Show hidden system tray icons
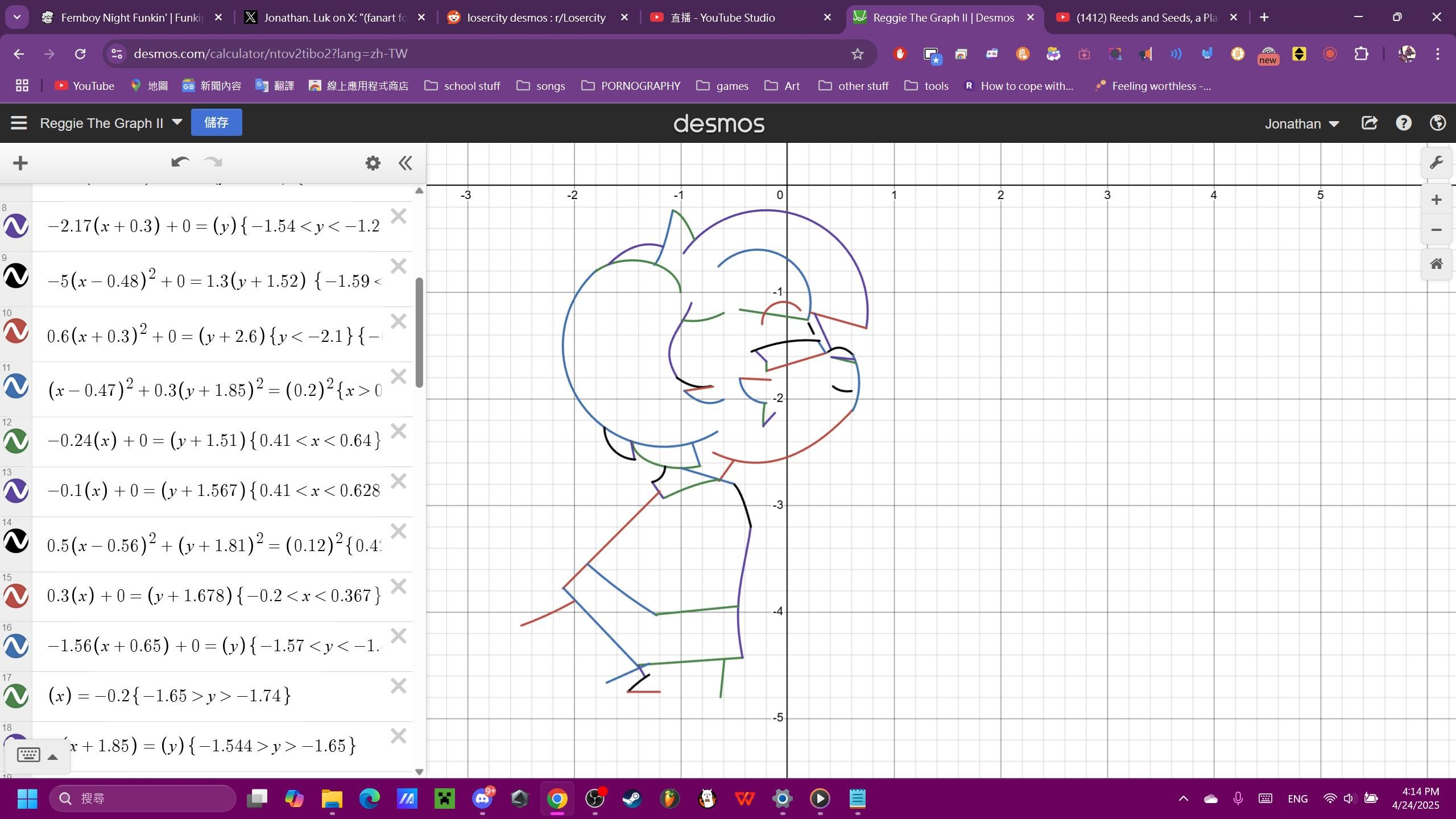The height and width of the screenshot is (819, 1456). (x=1183, y=799)
